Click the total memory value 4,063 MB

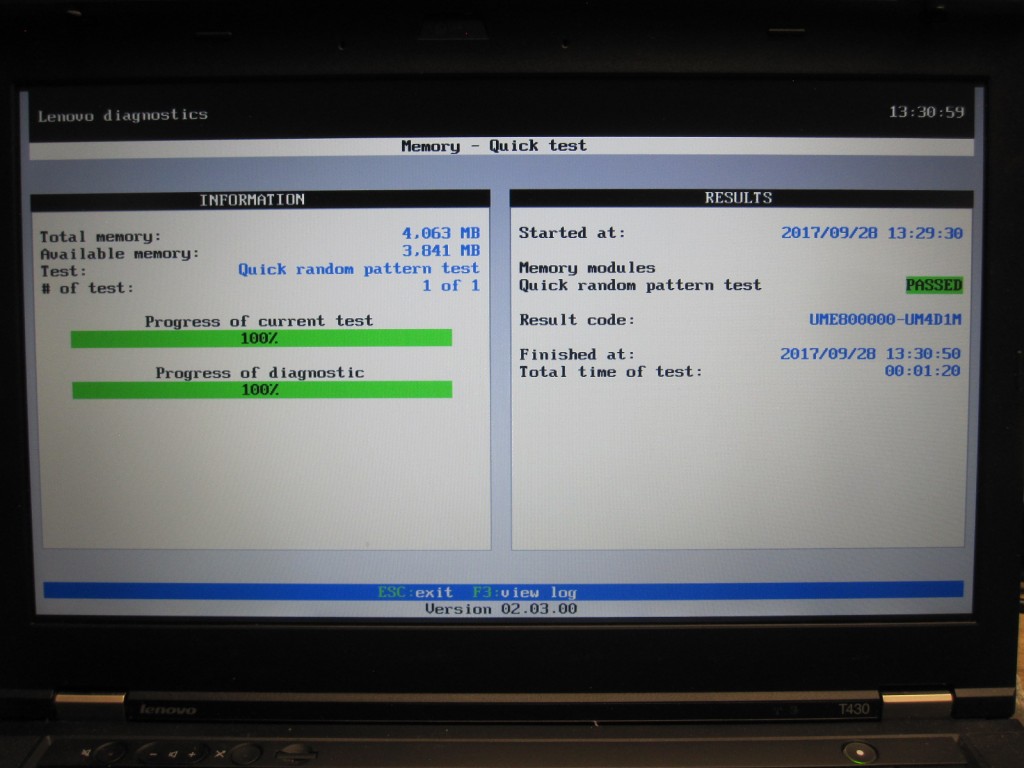click(441, 233)
